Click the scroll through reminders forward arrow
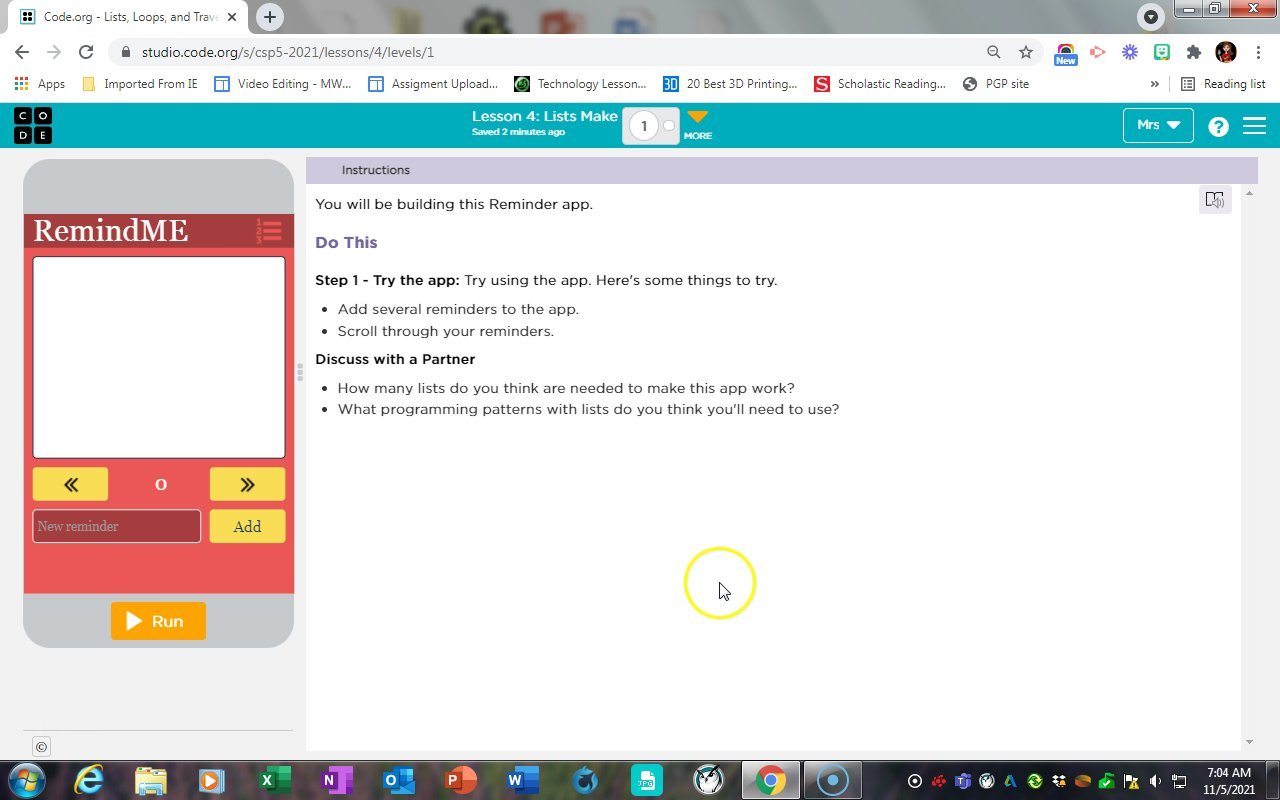1280x800 pixels. pos(247,483)
